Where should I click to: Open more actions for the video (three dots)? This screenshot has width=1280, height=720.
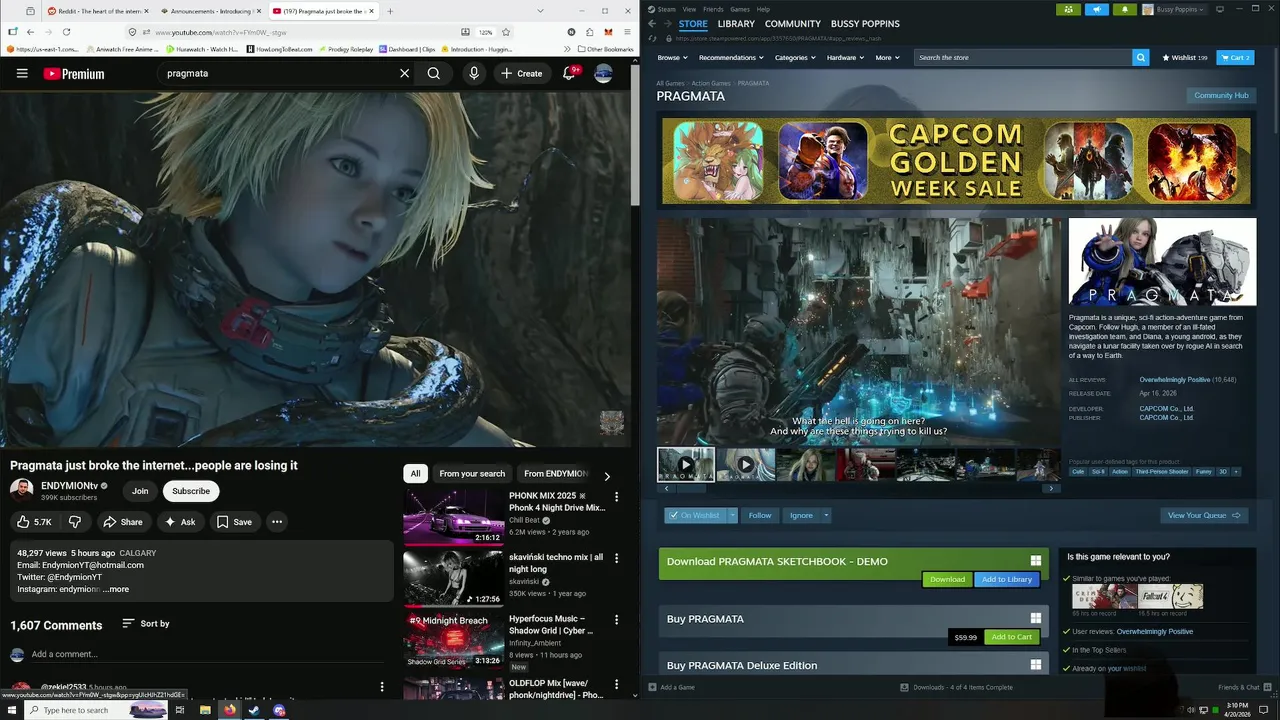tap(277, 522)
